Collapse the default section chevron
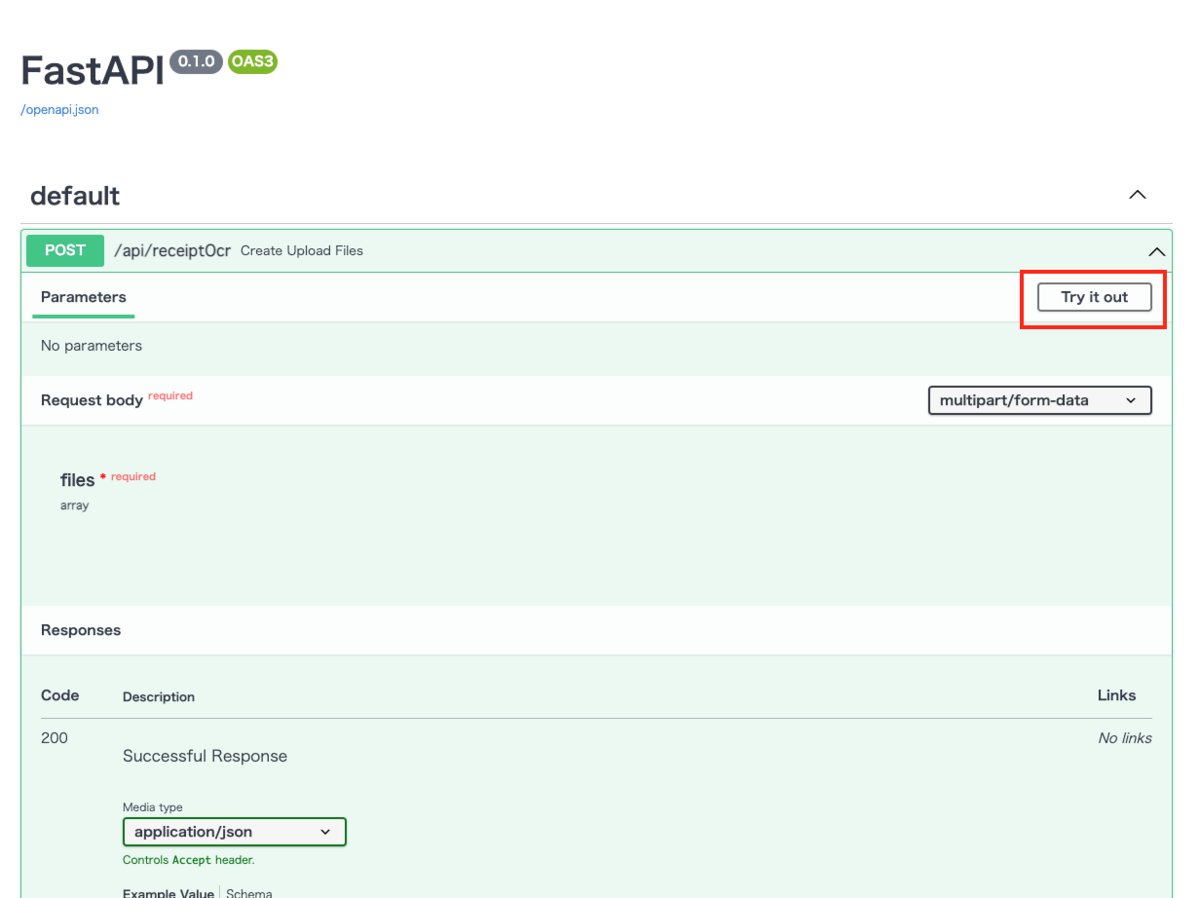This screenshot has height=898, width=1200. pos(1137,194)
